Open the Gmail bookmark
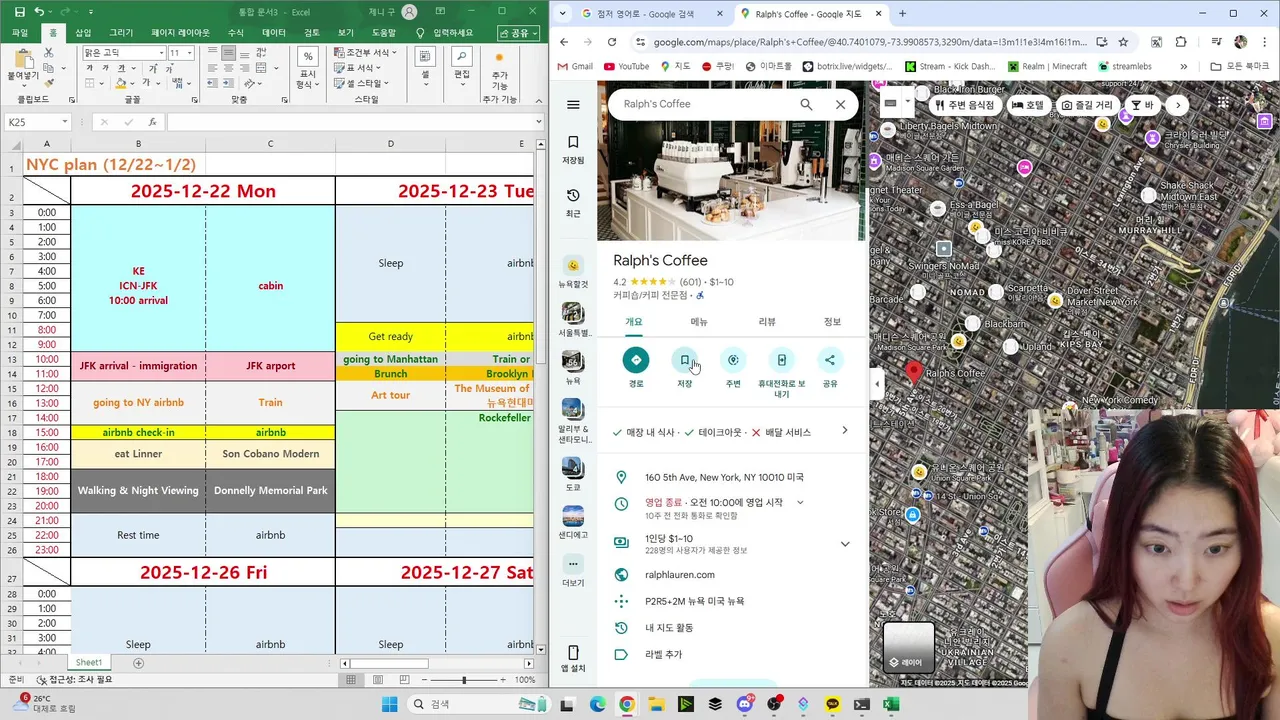The image size is (1280, 720). [574, 67]
